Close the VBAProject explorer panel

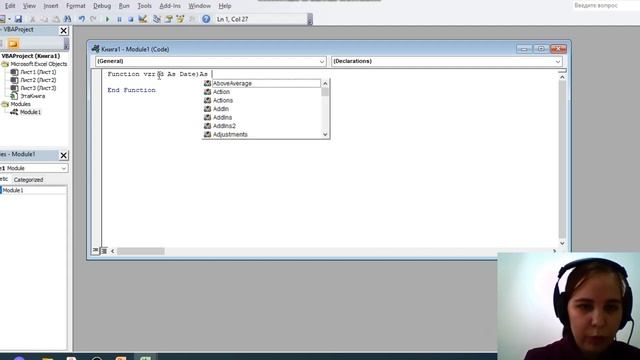(x=64, y=31)
